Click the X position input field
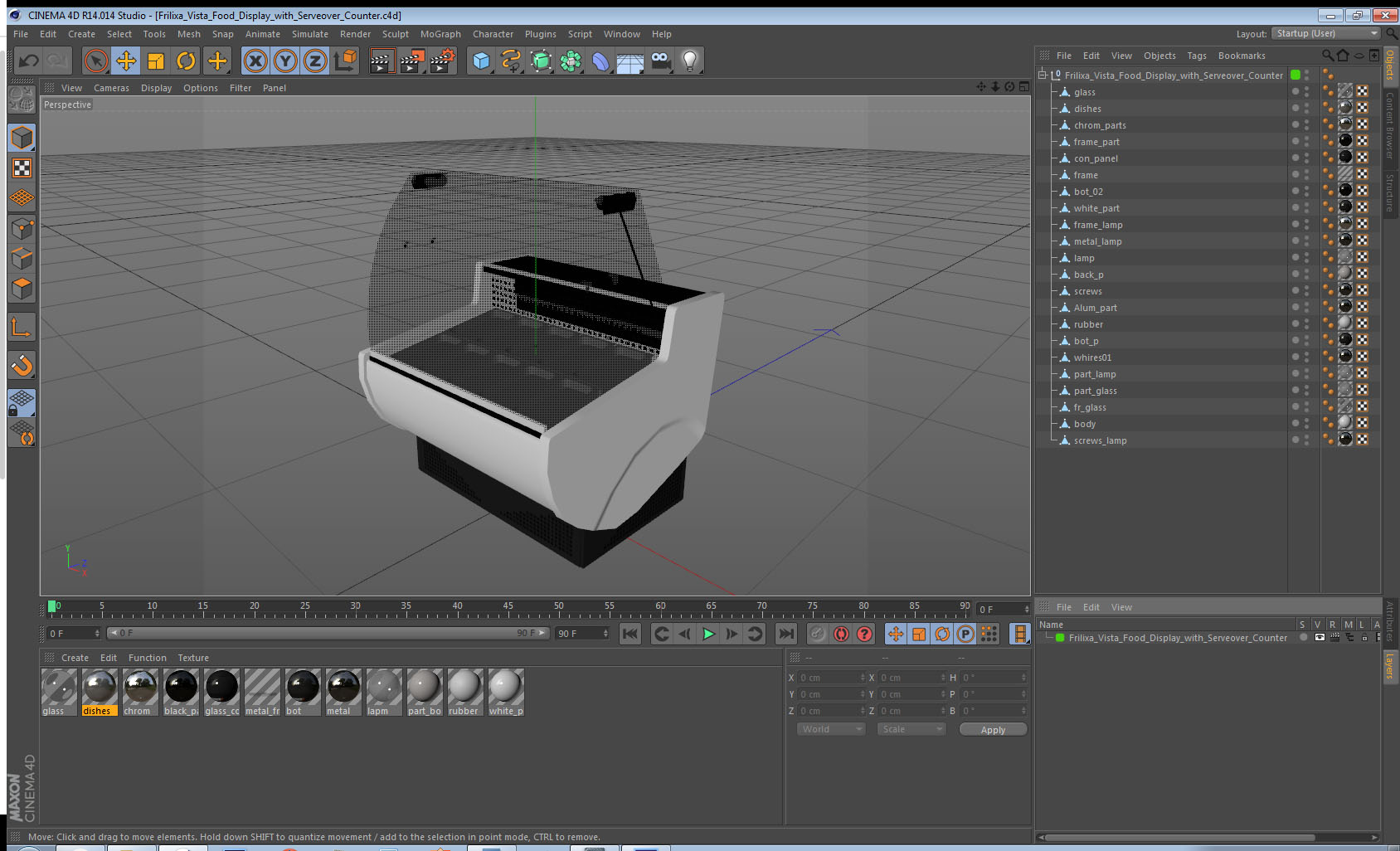The height and width of the screenshot is (851, 1400). [831, 678]
